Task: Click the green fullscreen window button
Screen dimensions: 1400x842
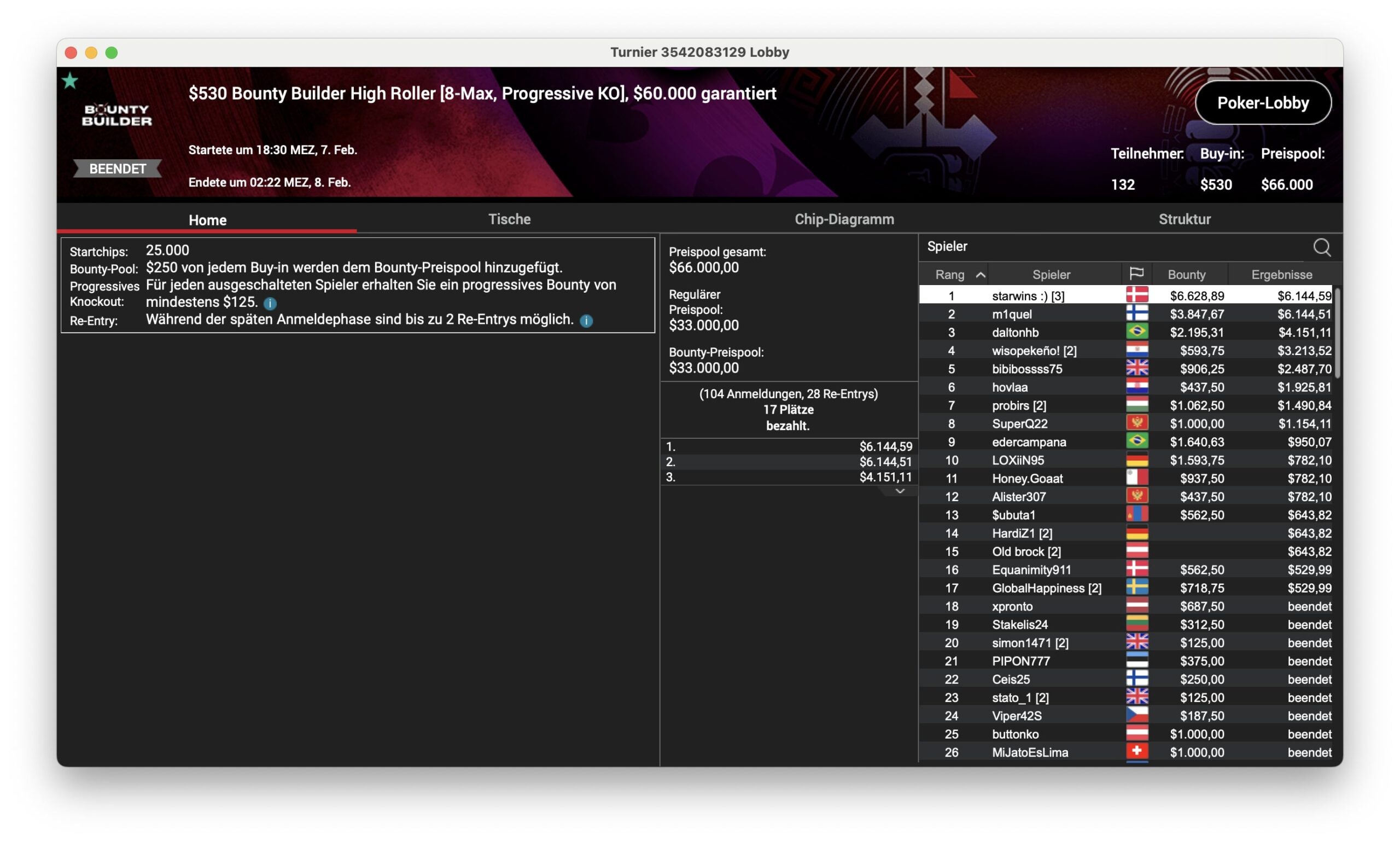Action: (112, 53)
